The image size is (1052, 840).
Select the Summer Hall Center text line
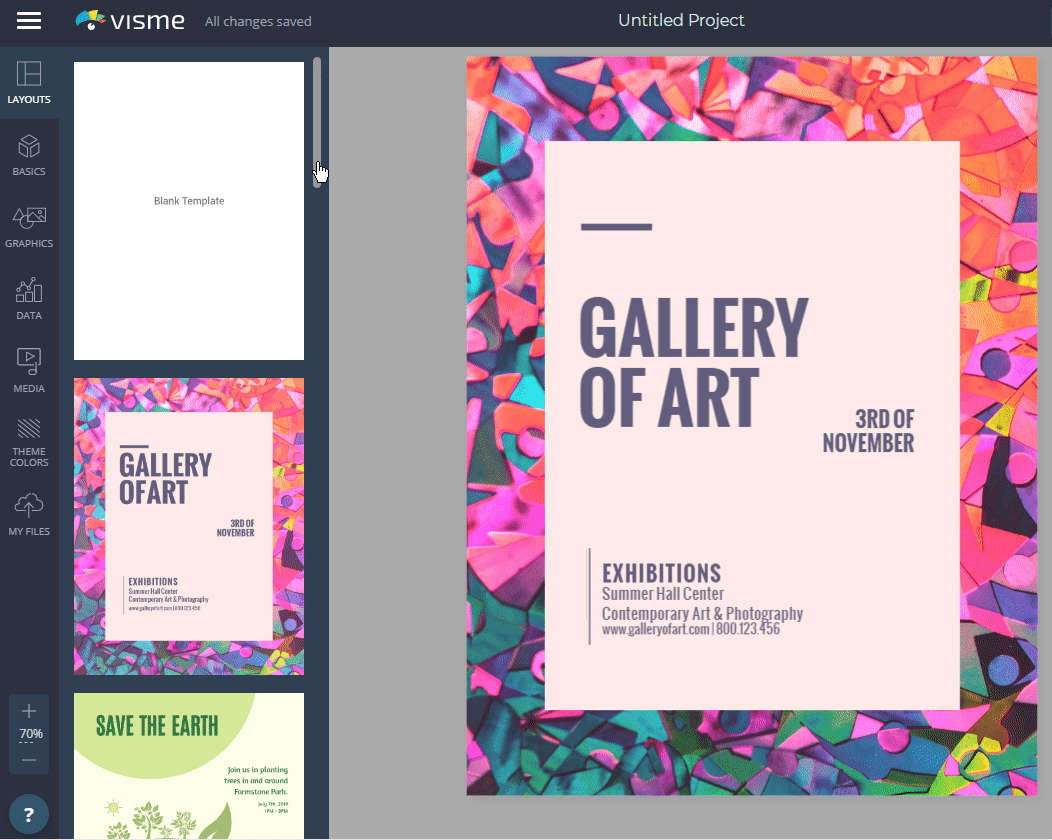point(663,594)
